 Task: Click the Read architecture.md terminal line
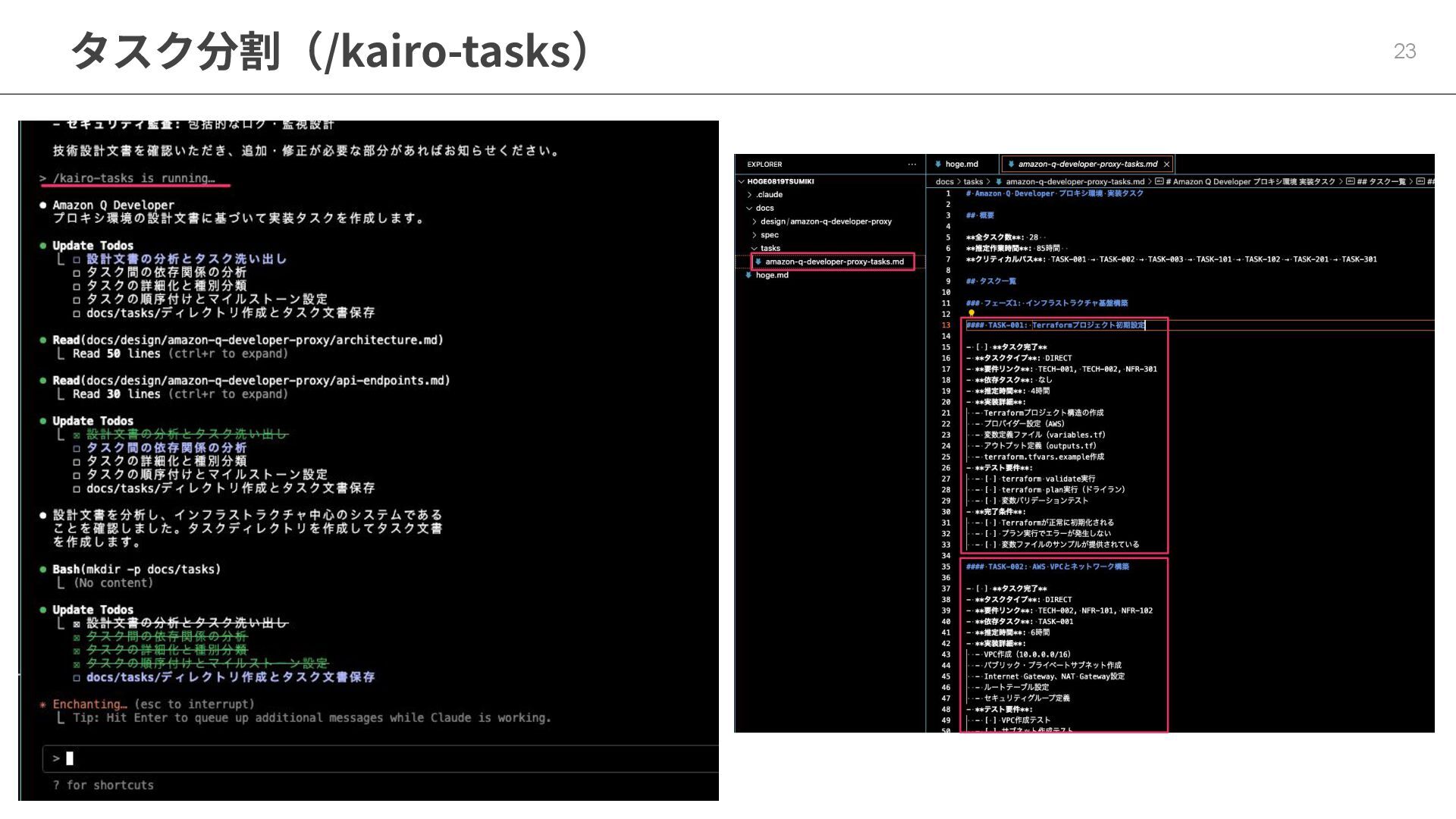tap(241, 340)
